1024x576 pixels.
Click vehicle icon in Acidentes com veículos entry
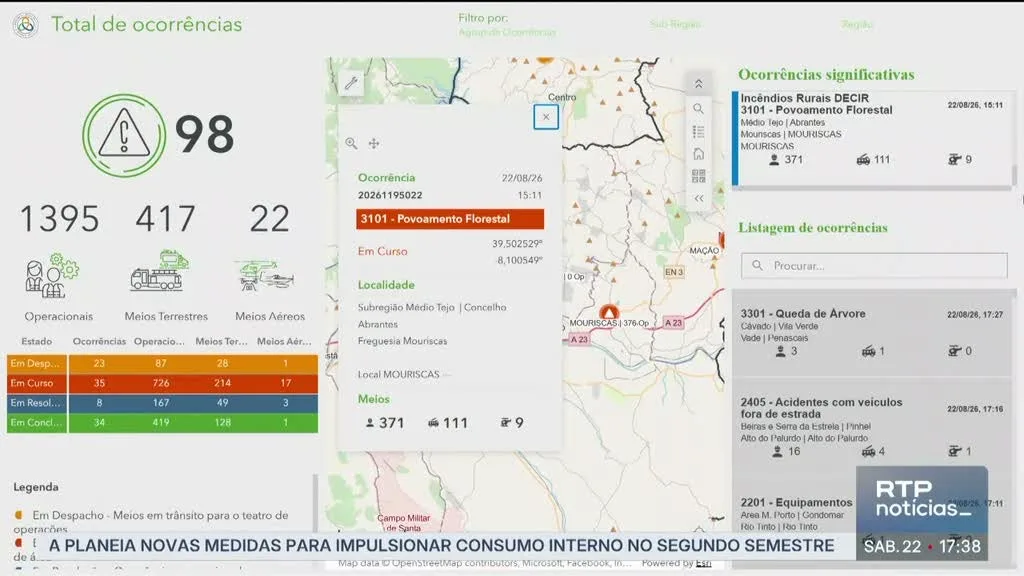(x=868, y=451)
